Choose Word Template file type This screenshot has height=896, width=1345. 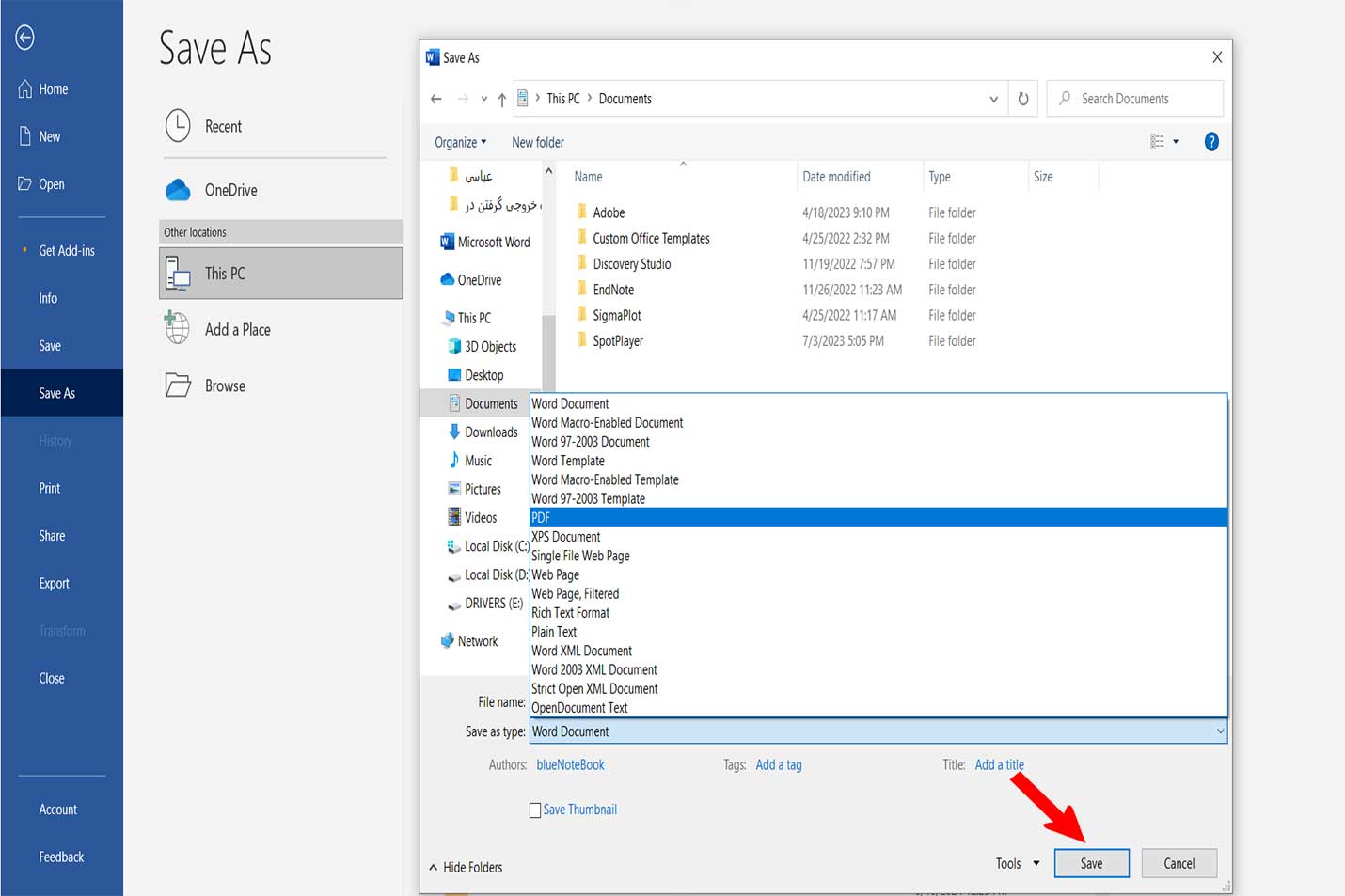[x=878, y=461]
